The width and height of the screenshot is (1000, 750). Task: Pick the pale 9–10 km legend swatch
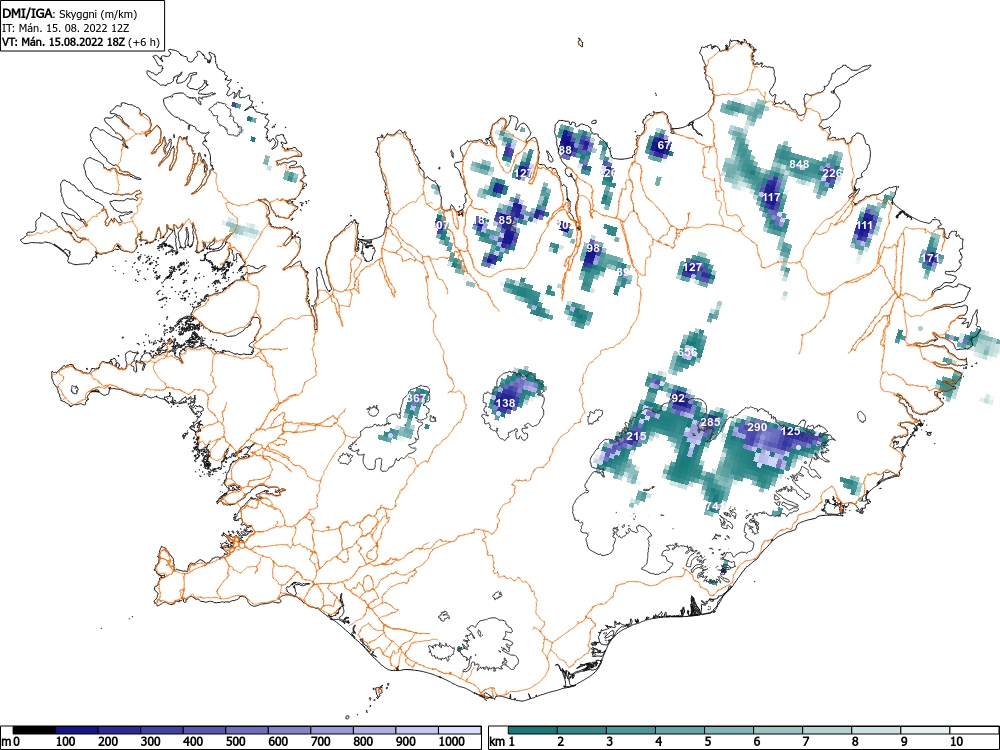(925, 730)
